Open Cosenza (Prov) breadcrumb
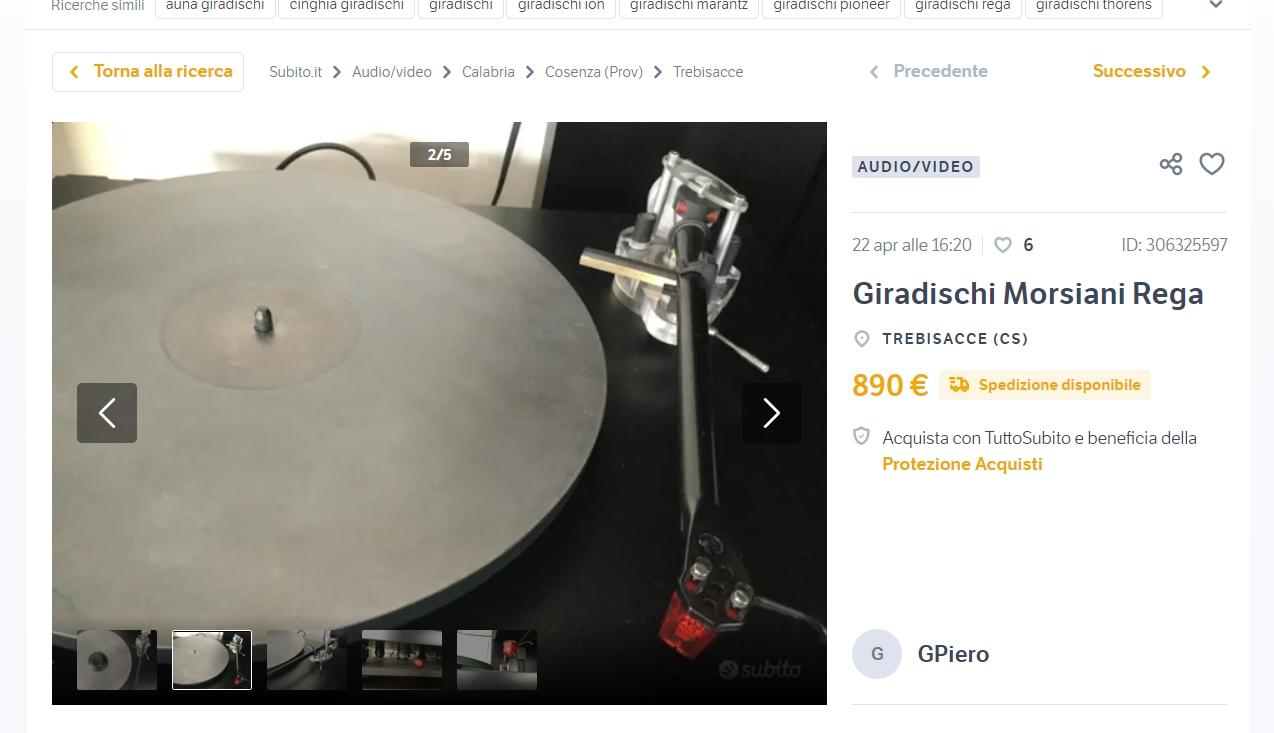1274x733 pixels. point(594,72)
